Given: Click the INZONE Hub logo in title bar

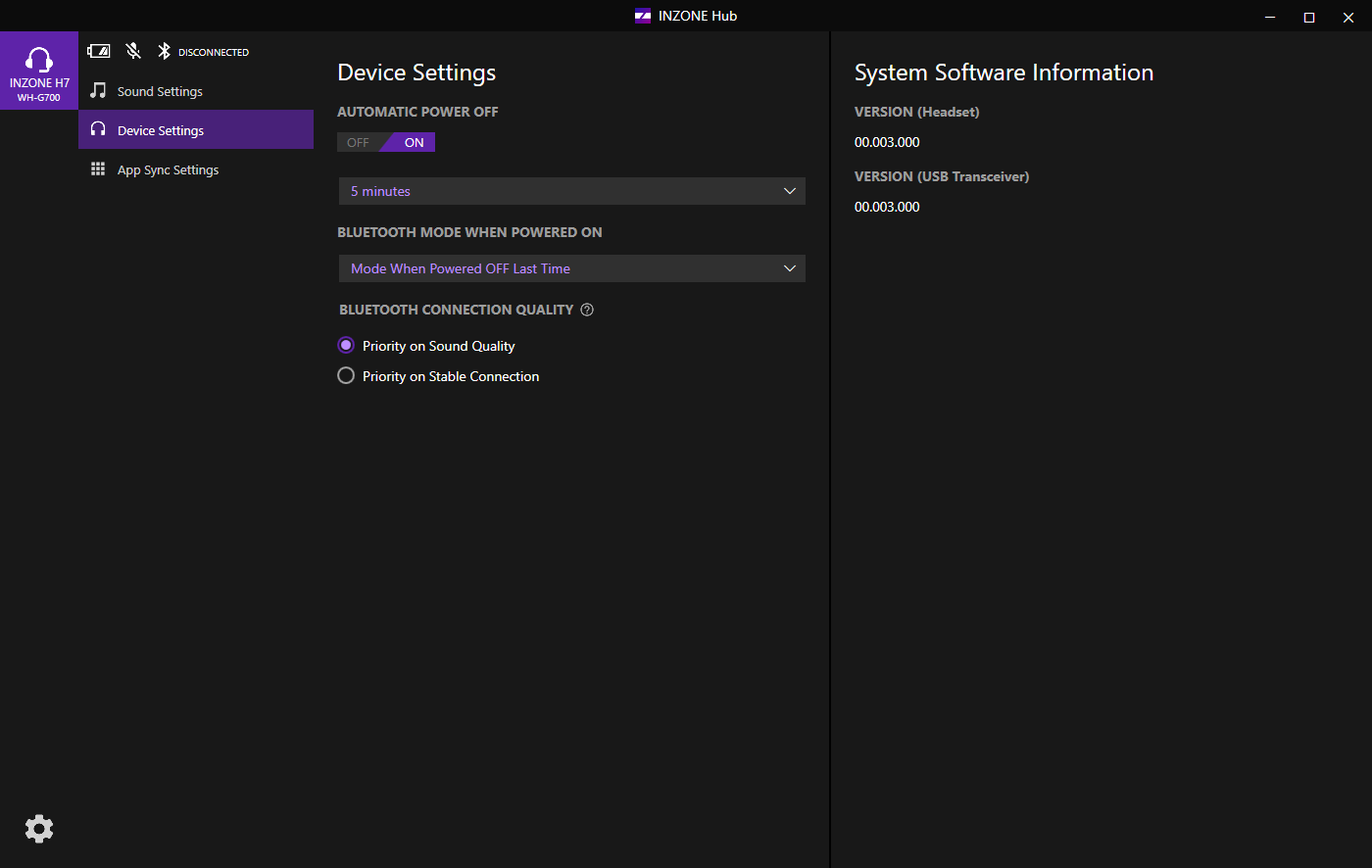Looking at the screenshot, I should [643, 16].
